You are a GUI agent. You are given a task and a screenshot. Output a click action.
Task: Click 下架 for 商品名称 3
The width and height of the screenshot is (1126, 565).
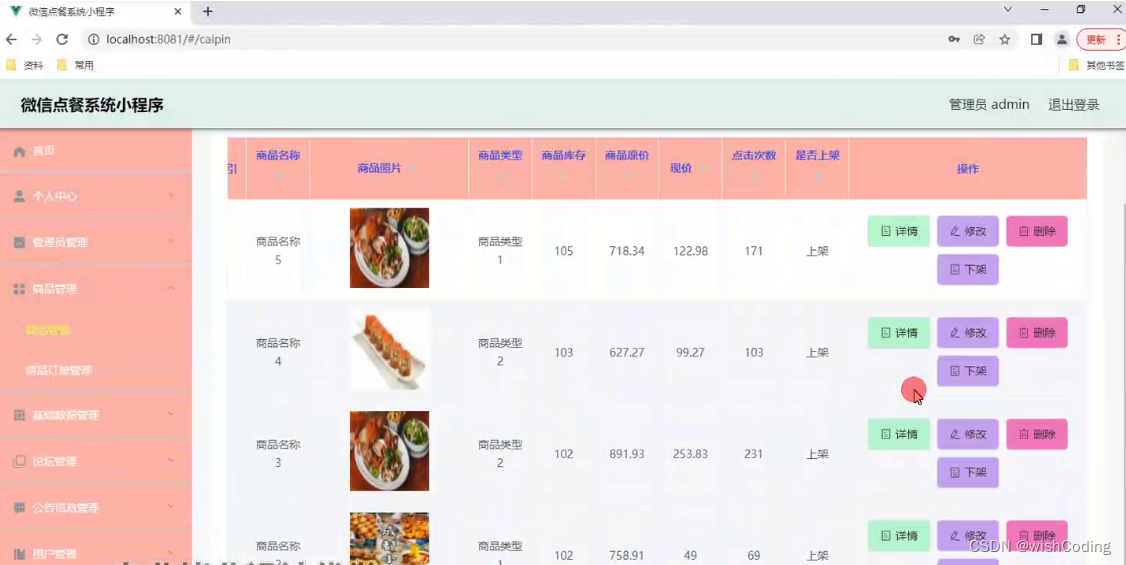(967, 472)
